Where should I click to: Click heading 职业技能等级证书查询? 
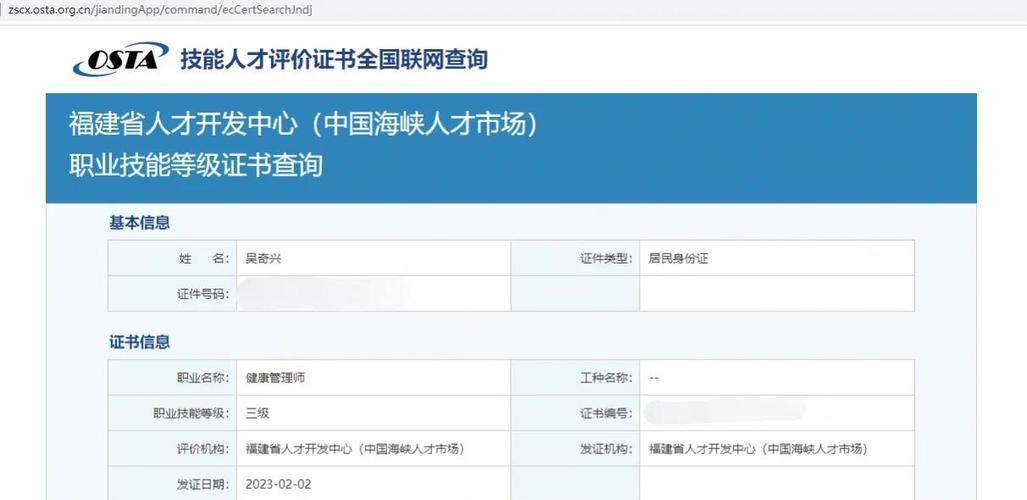(x=196, y=165)
